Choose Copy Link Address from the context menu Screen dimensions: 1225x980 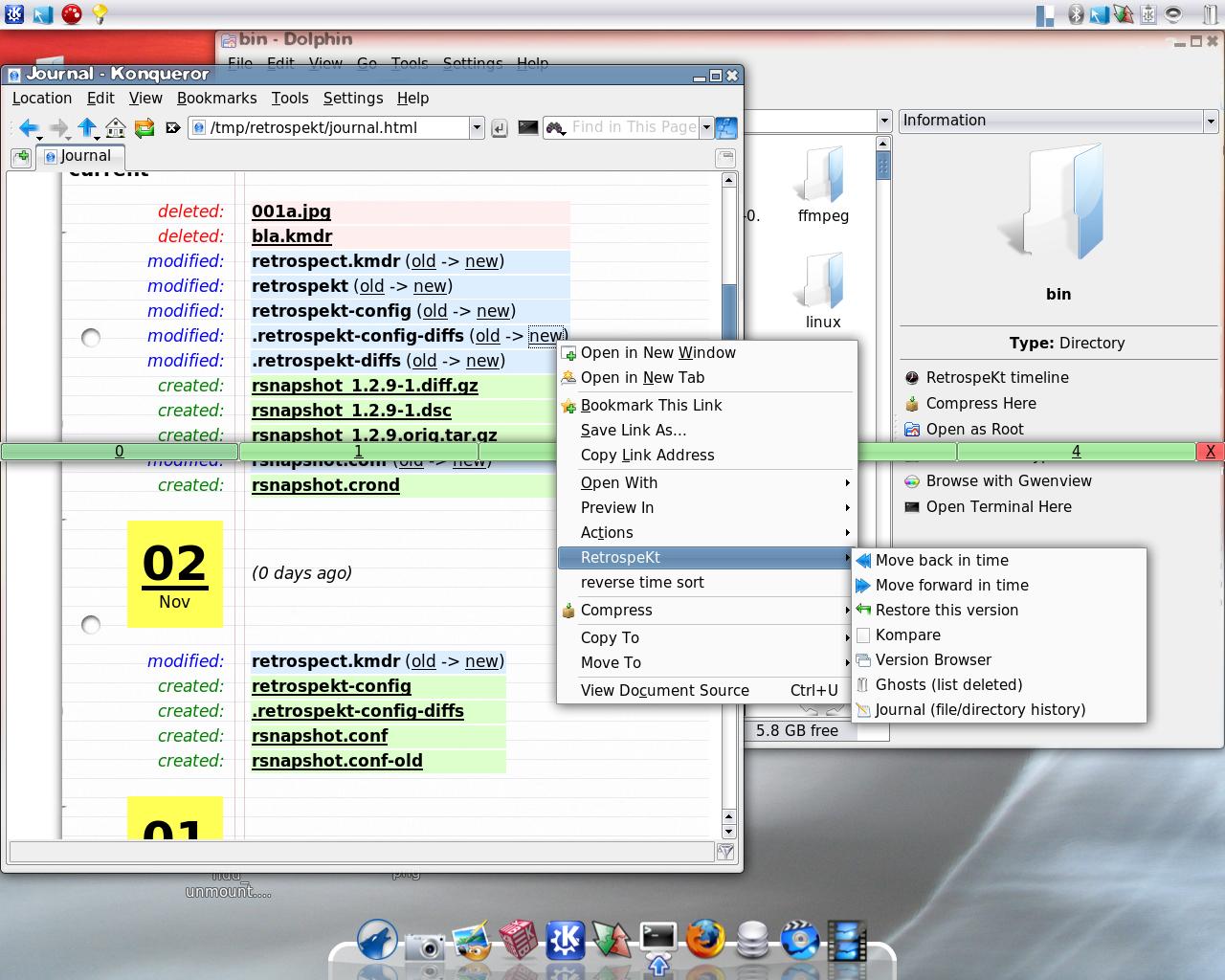tap(706, 456)
